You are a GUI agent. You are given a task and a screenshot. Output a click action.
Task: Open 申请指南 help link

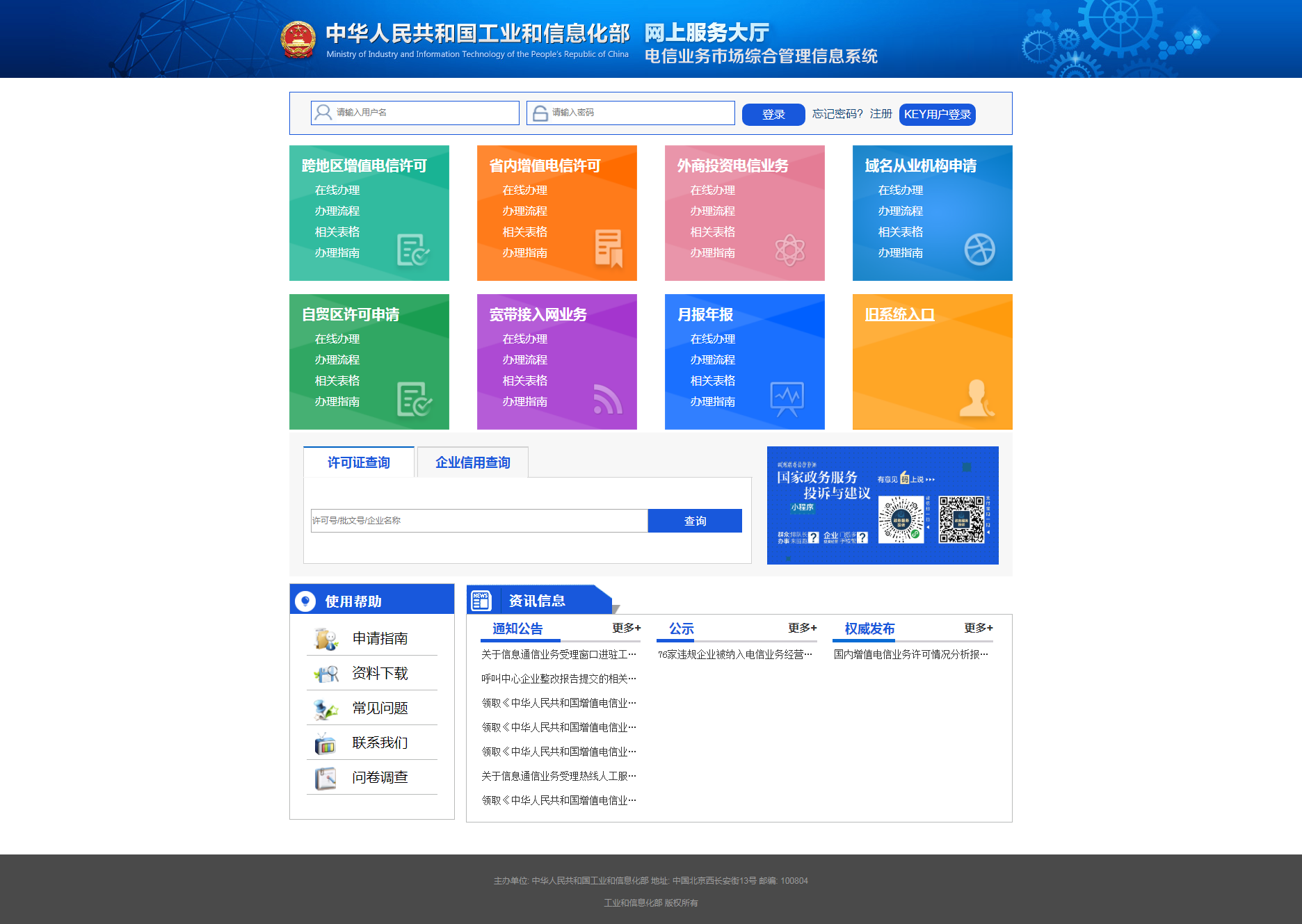tap(380, 638)
